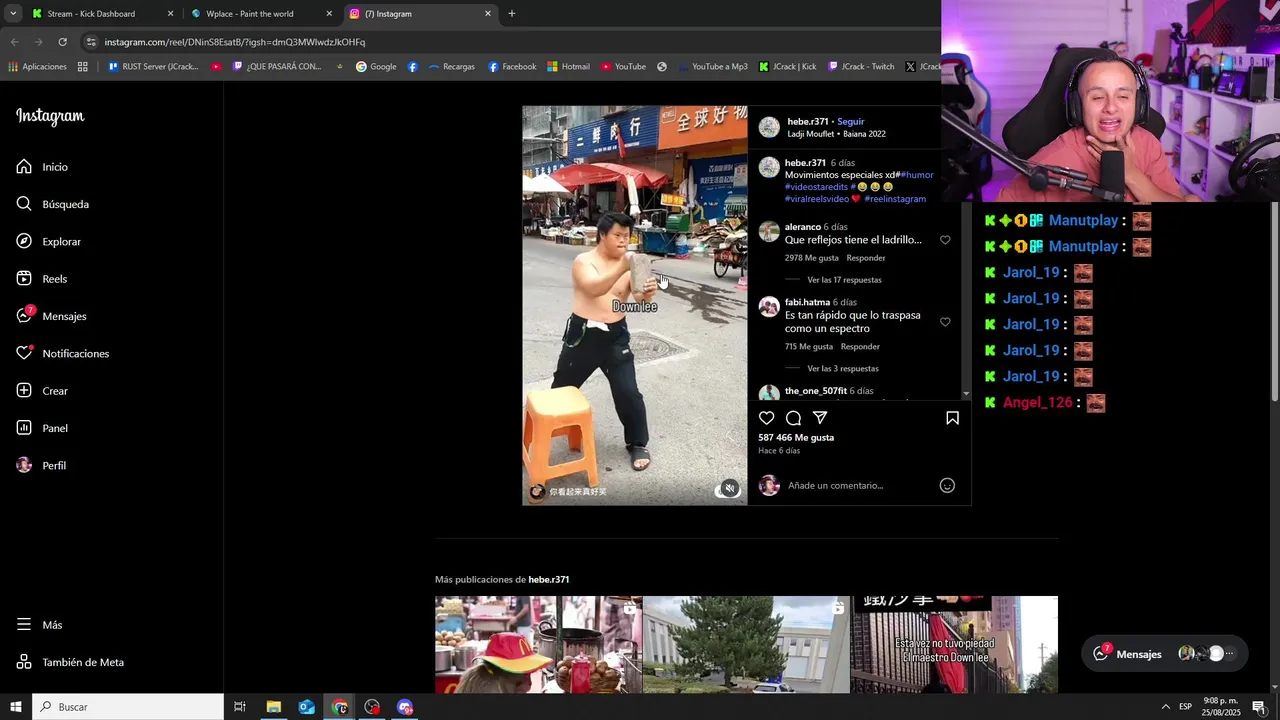
Task: Reload the page
Action: (62, 42)
